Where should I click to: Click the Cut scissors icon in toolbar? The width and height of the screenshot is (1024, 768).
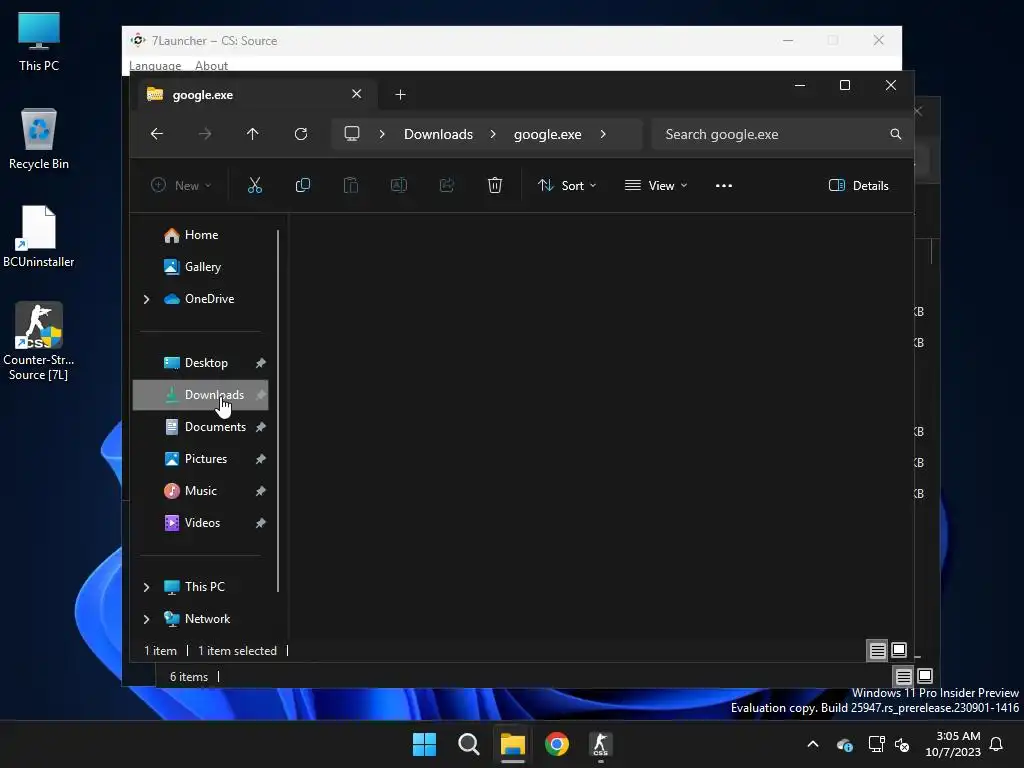[255, 185]
